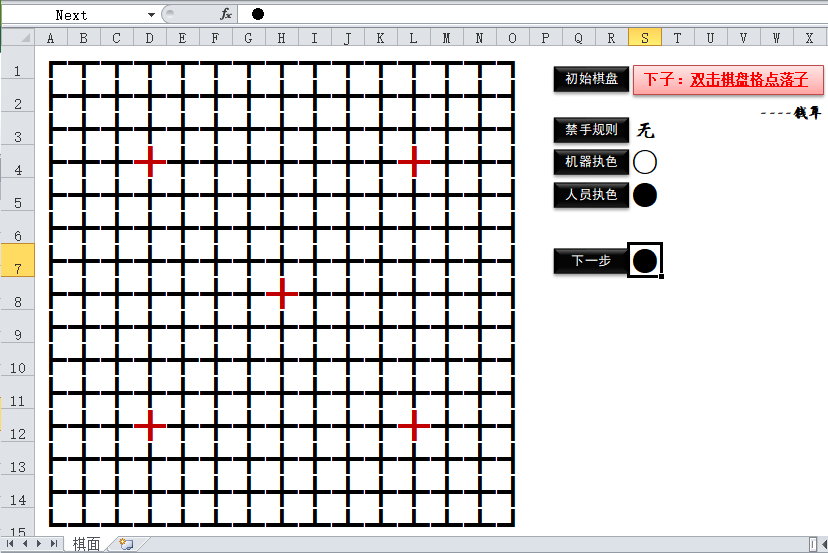Click the insert new worksheet icon

point(126,544)
